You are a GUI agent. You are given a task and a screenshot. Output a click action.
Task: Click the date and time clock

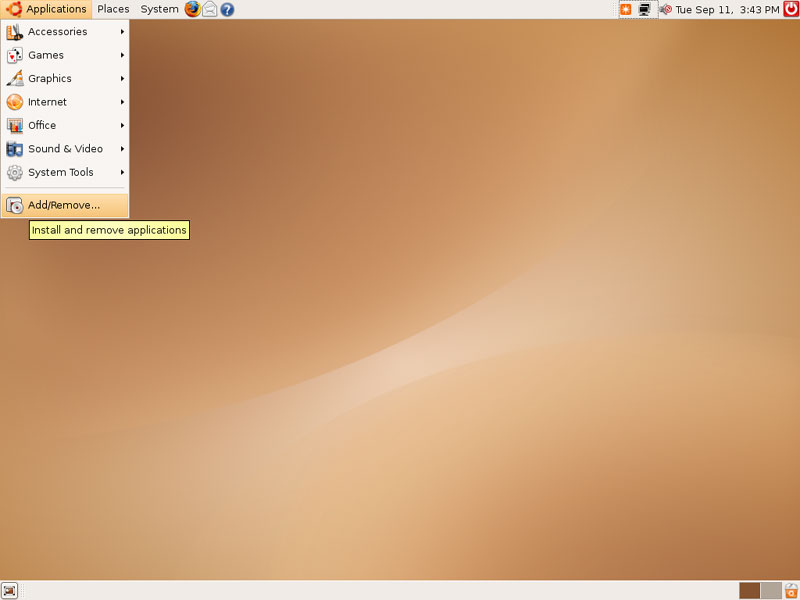pyautogui.click(x=727, y=9)
